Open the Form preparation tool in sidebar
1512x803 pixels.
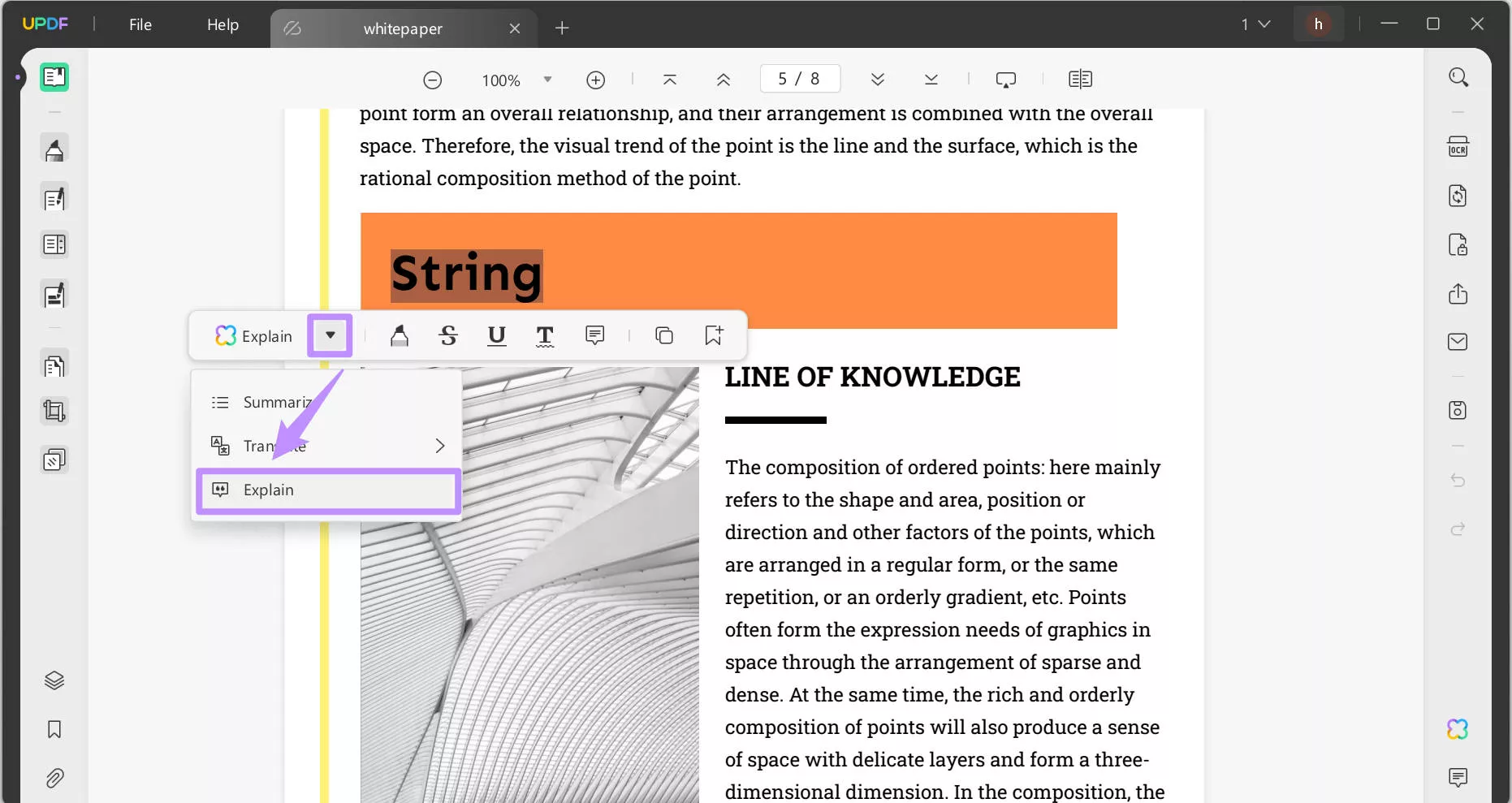point(54,244)
